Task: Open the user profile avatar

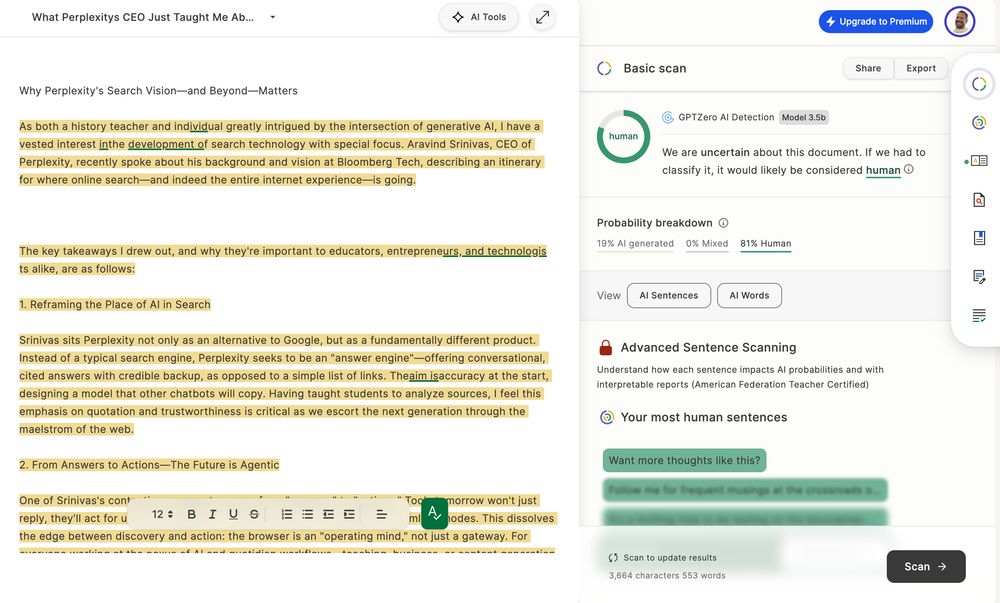Action: 959,22
